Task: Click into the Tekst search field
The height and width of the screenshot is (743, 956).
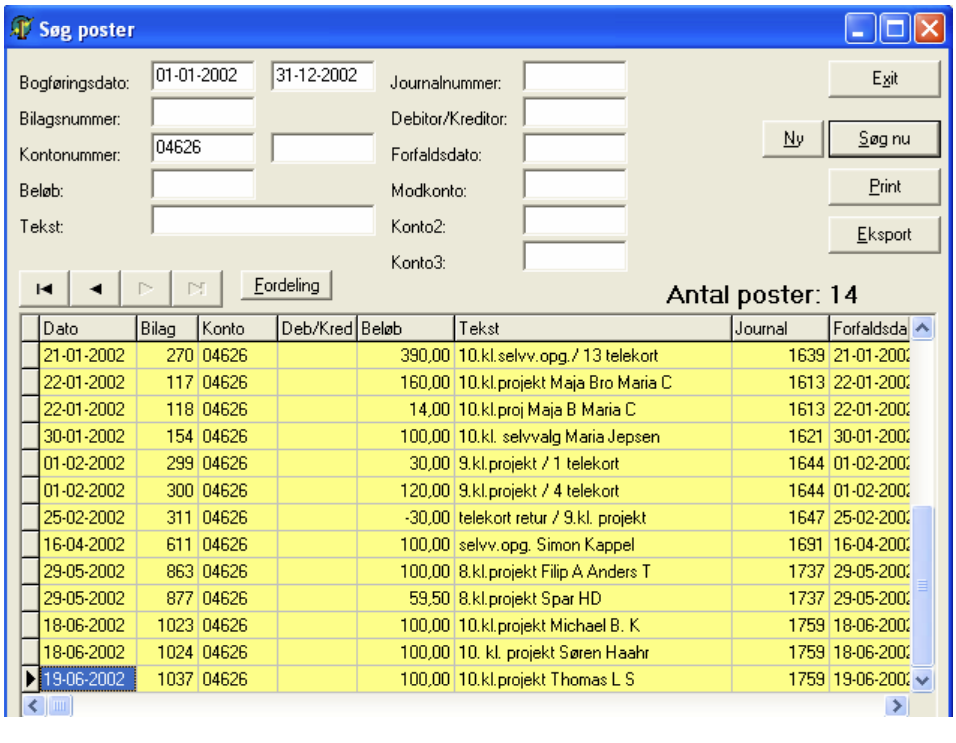Action: (263, 220)
